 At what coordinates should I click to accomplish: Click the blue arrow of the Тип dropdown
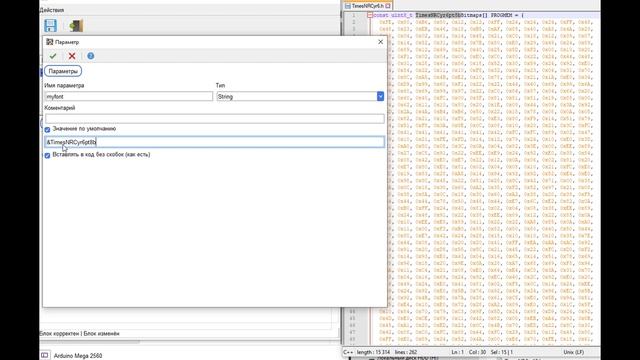[x=380, y=97]
